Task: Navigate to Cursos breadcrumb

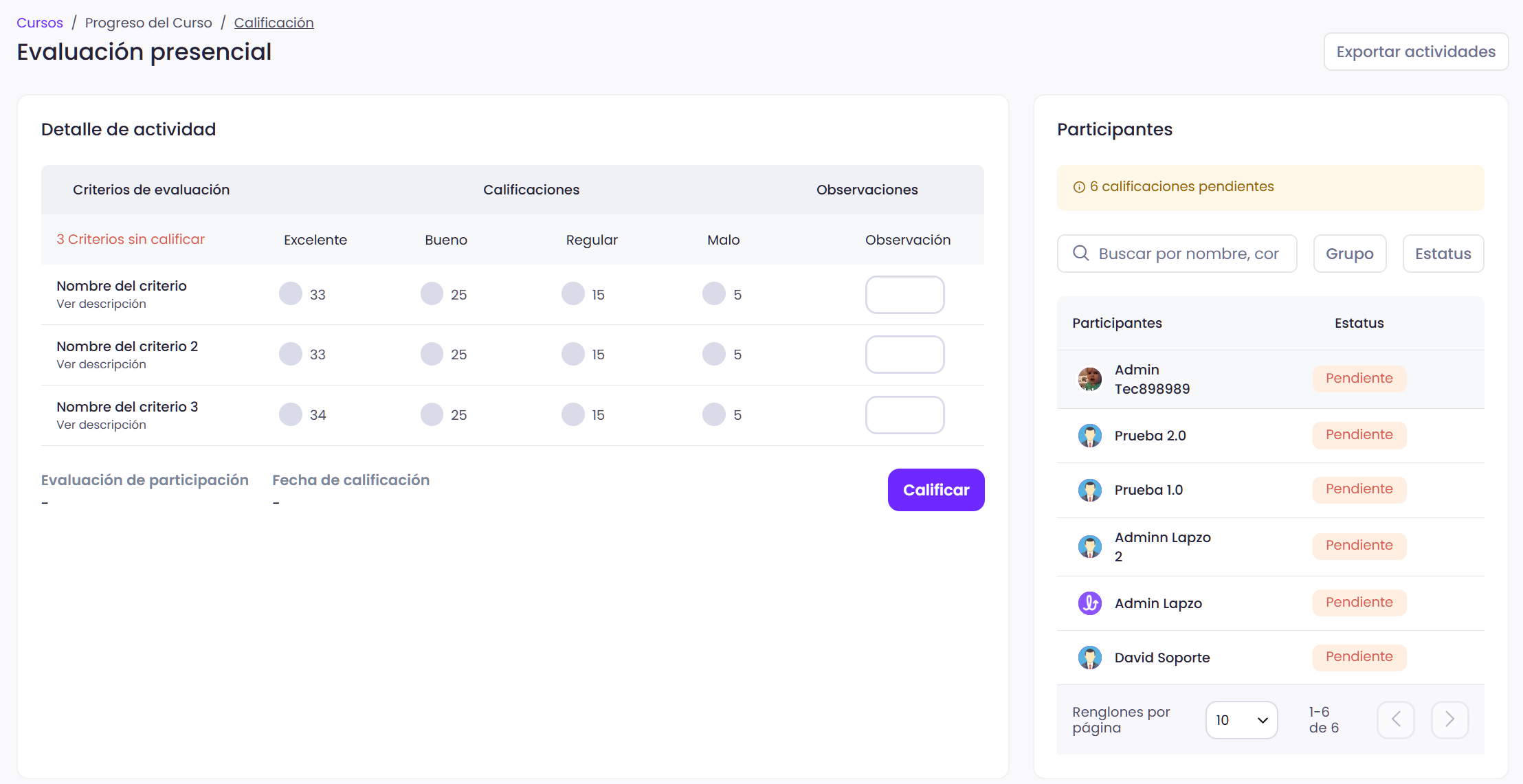Action: (40, 23)
